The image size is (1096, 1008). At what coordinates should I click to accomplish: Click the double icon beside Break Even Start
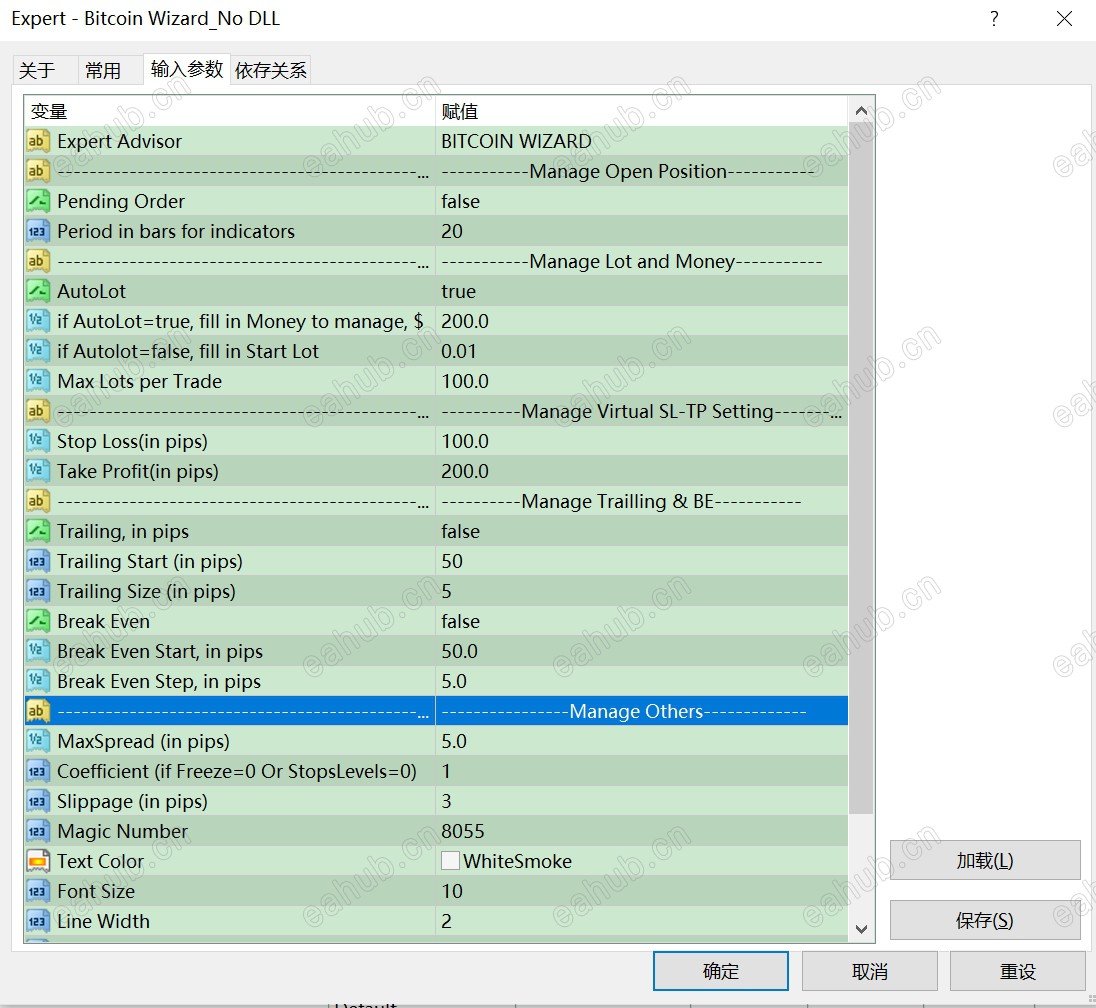[38, 651]
